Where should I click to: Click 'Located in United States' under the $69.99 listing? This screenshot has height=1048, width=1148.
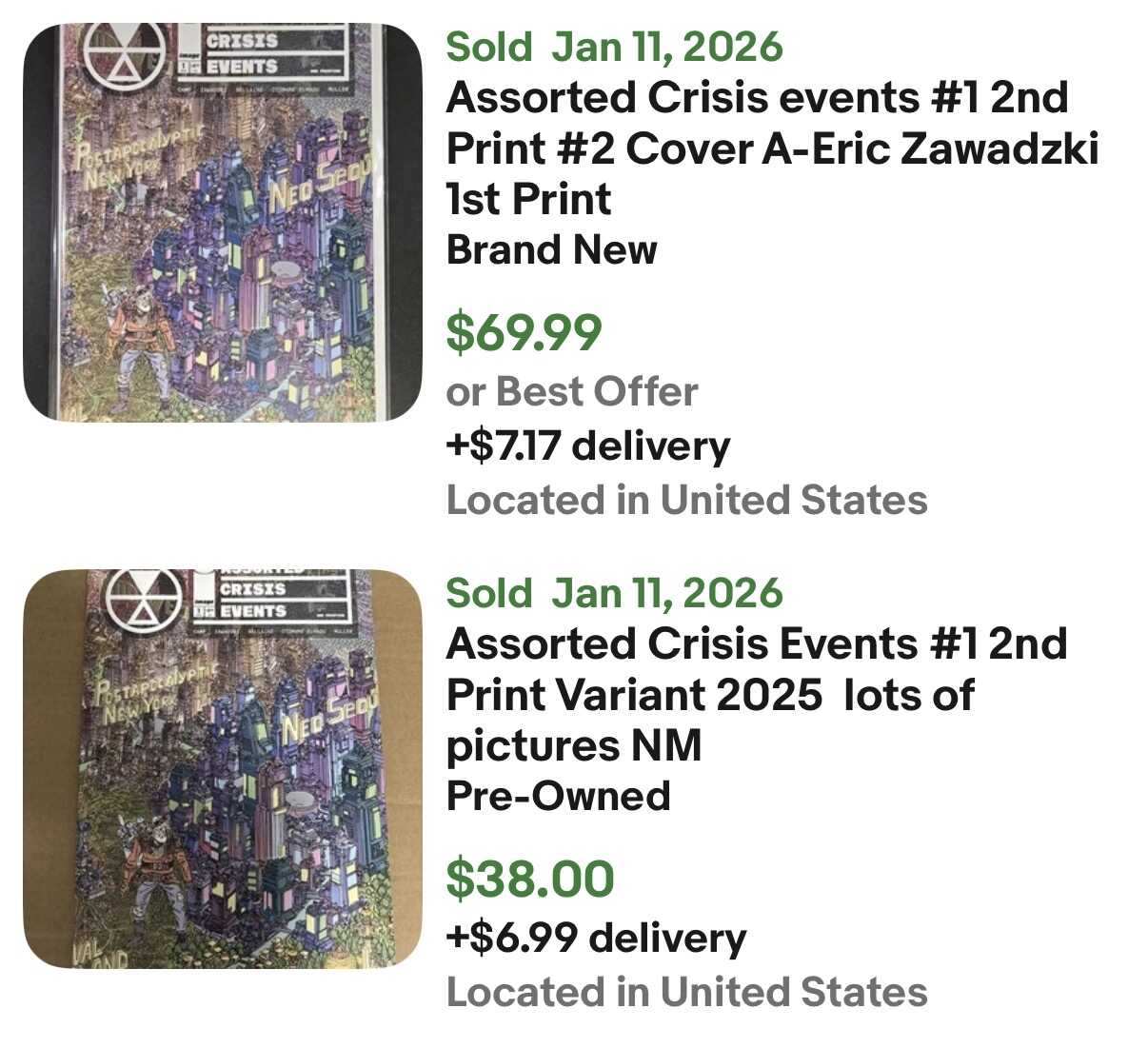(x=686, y=500)
